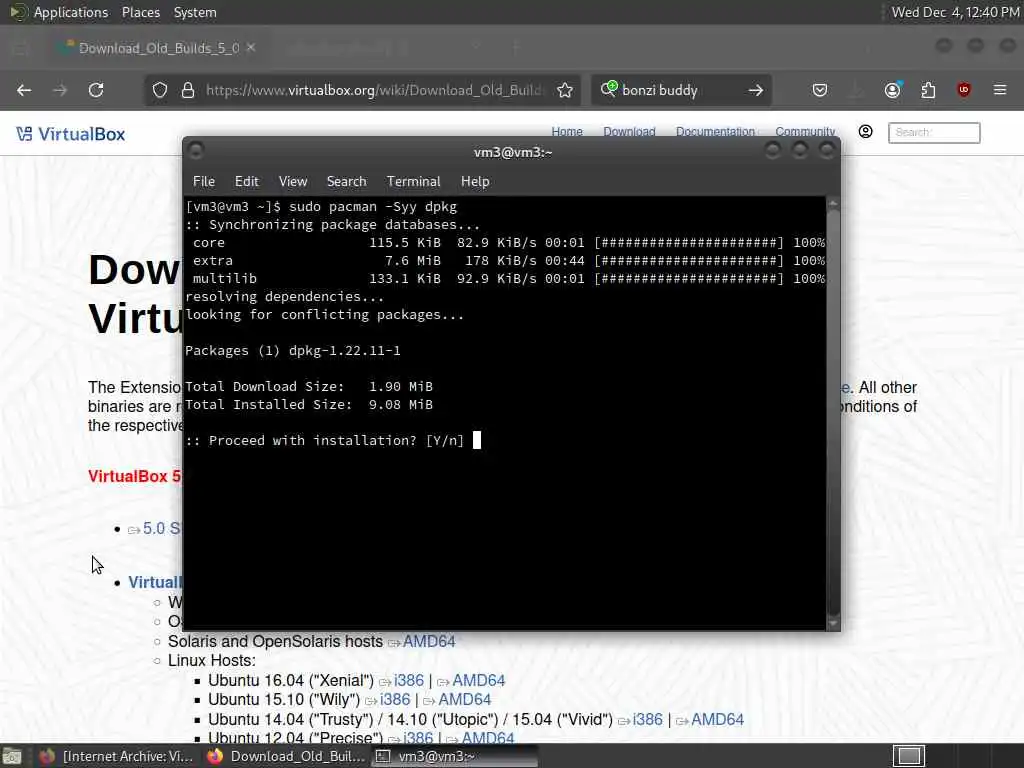The image size is (1024, 768).
Task: Open Ubuntu 16.04 Xenial i386 link
Action: tap(408, 680)
